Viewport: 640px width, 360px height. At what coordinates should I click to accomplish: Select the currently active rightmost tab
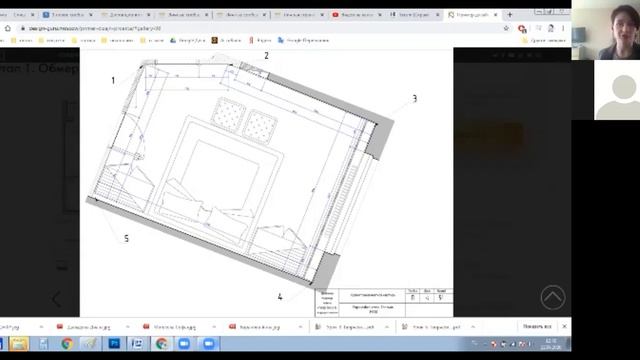click(x=473, y=15)
